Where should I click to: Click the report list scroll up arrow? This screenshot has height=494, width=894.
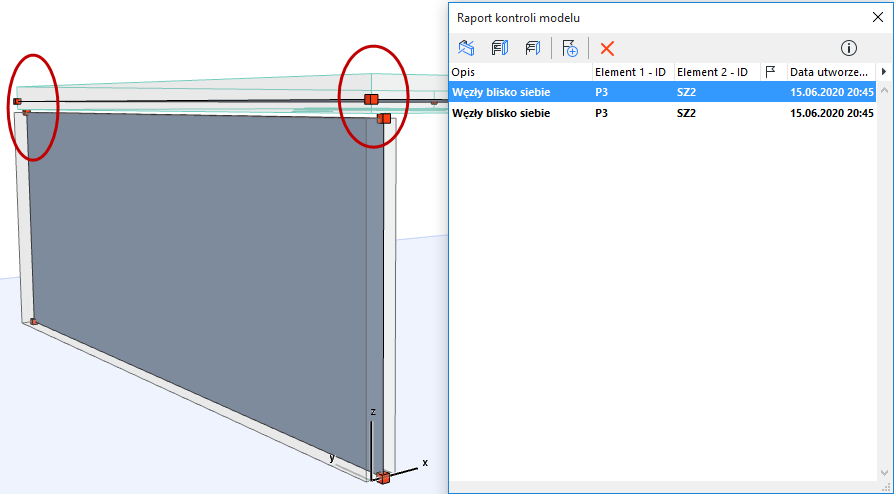(884, 90)
